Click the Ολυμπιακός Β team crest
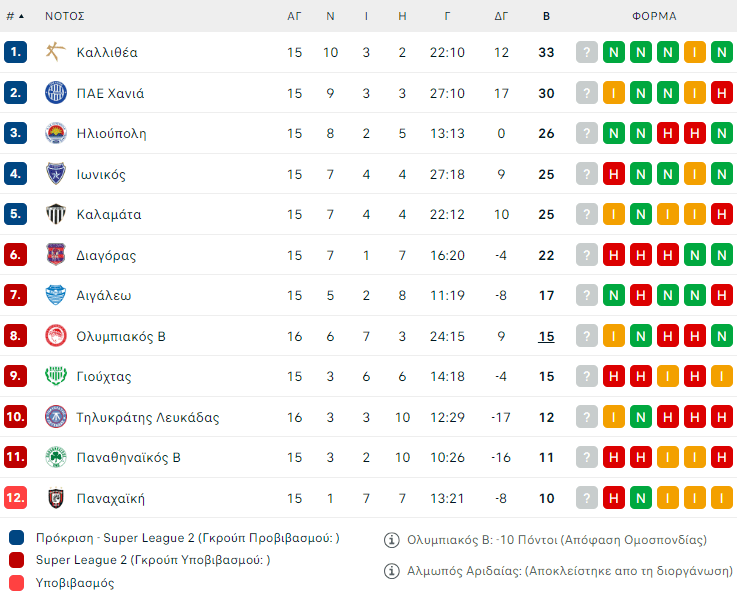Viewport: 737px width, 595px height. [x=55, y=336]
